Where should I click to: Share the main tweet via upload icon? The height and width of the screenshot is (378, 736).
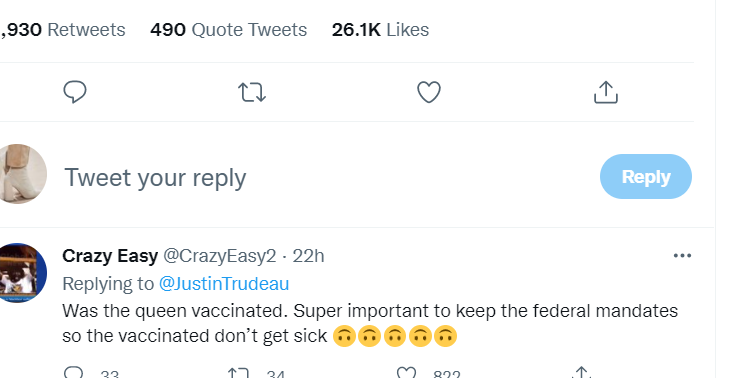point(606,92)
